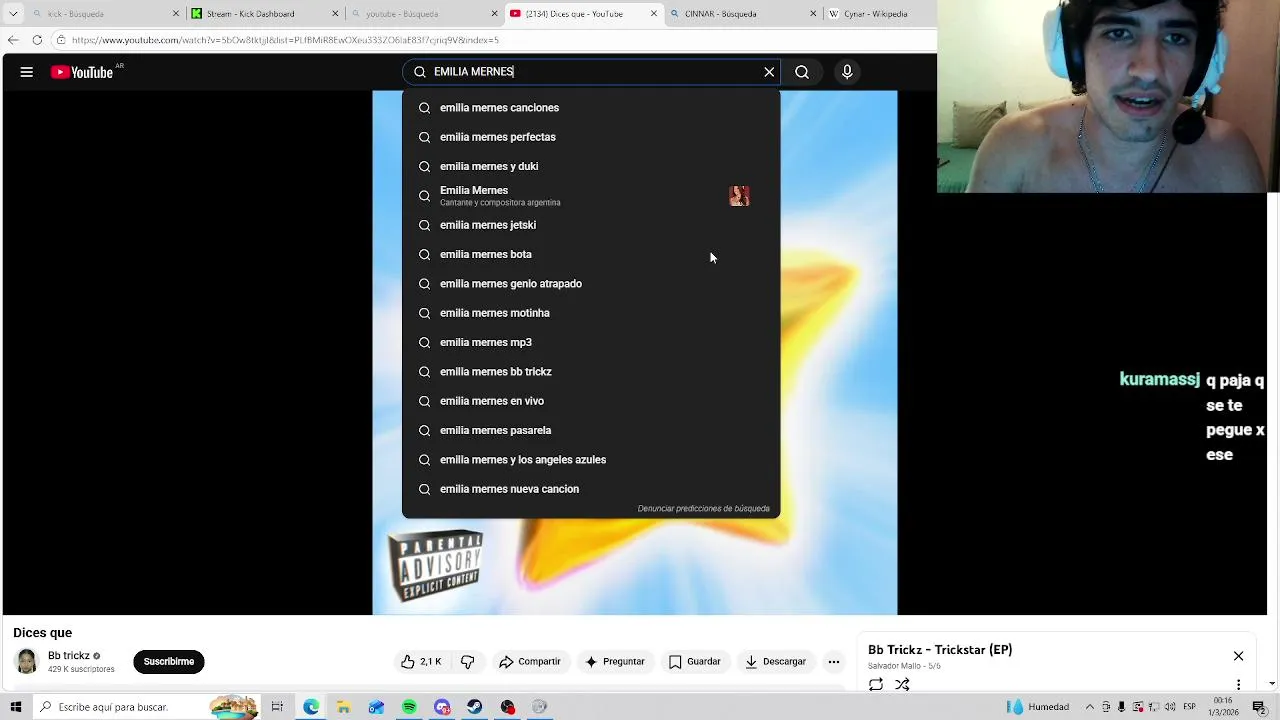Select suggestion 'emilia mernes canciones'

click(x=591, y=108)
